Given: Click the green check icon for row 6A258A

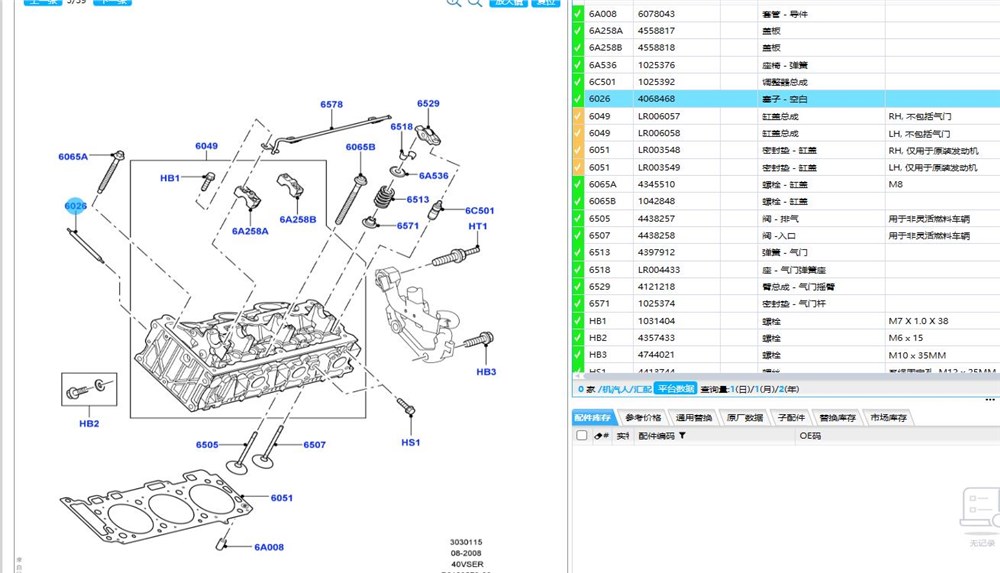Looking at the screenshot, I should tap(578, 31).
